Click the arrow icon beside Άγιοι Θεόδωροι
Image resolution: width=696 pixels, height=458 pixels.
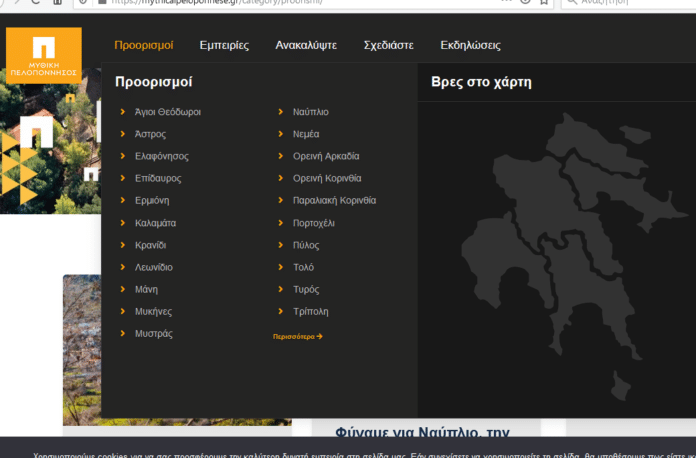pos(122,112)
